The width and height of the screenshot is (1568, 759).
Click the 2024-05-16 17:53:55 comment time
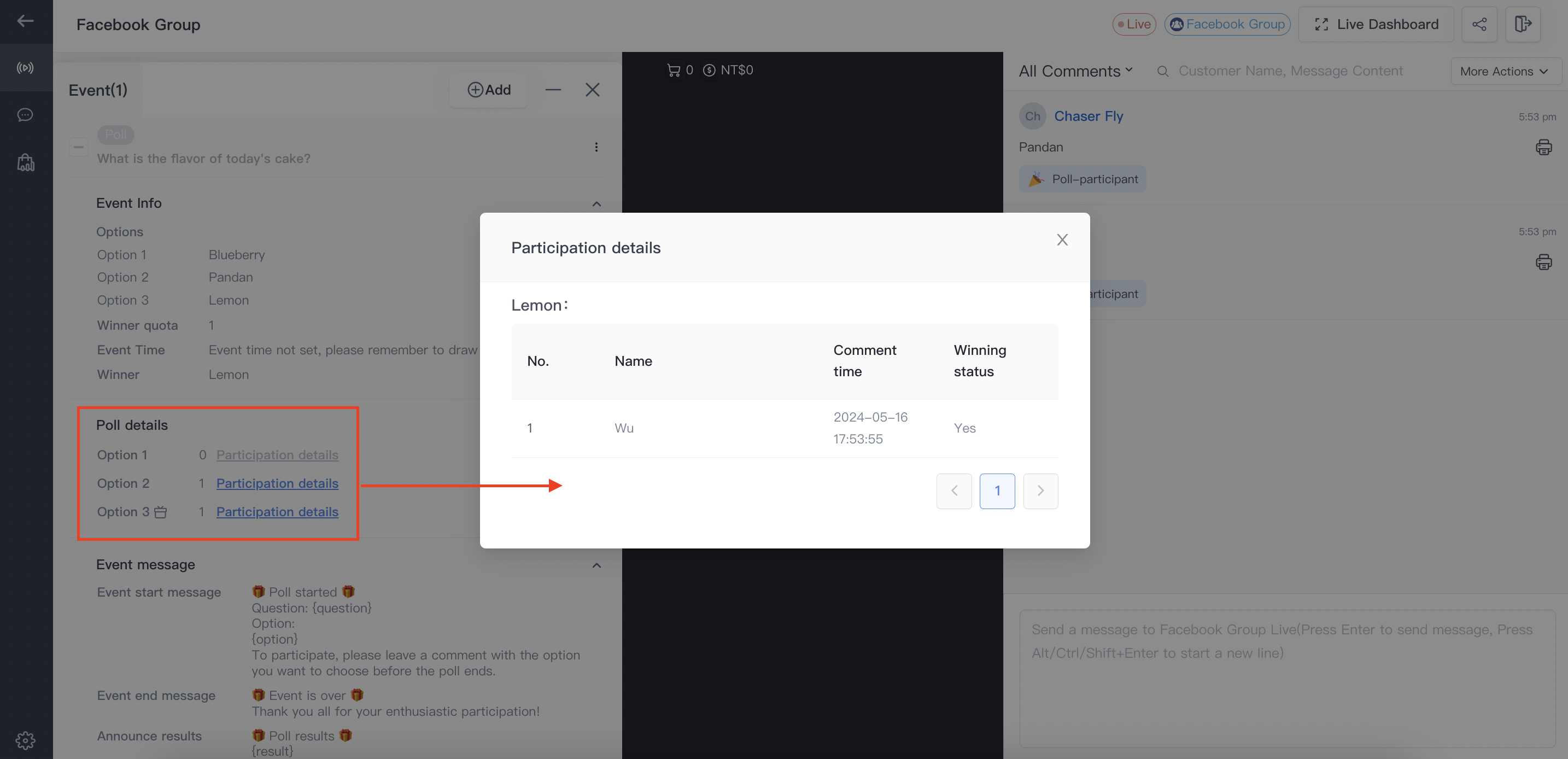click(x=870, y=428)
